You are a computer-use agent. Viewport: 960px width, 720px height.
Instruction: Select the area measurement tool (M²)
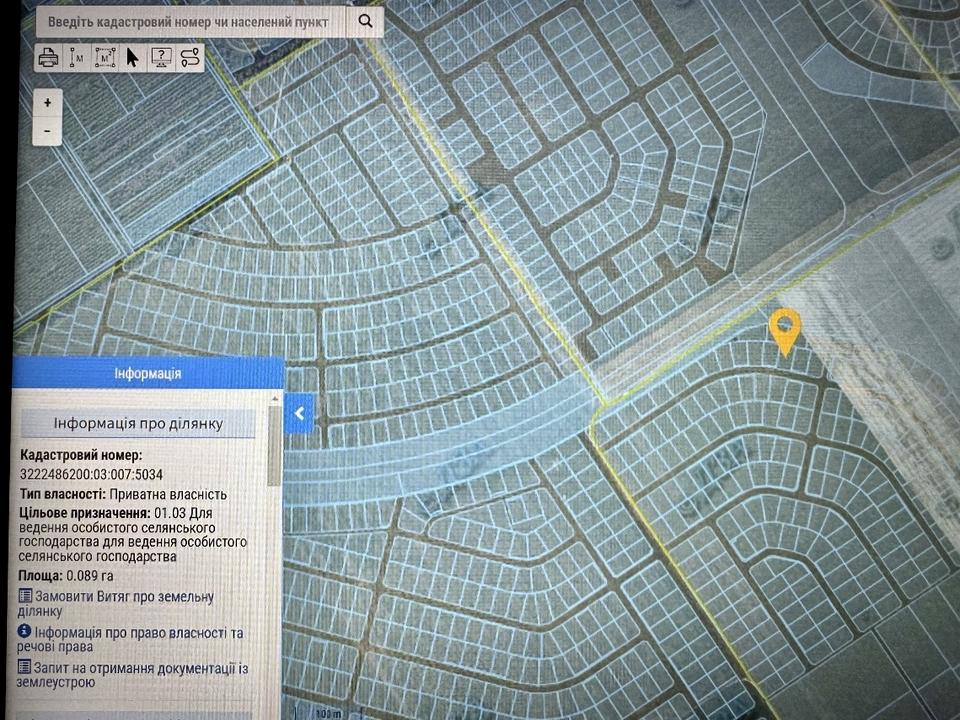point(104,58)
